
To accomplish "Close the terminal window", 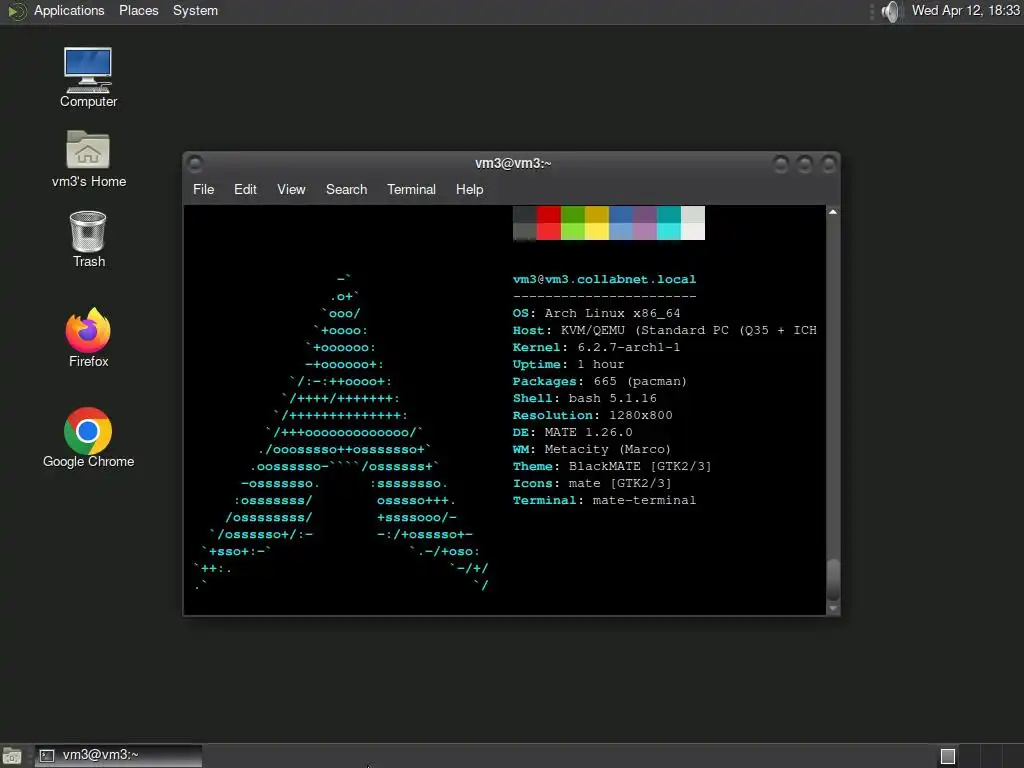I will point(828,164).
